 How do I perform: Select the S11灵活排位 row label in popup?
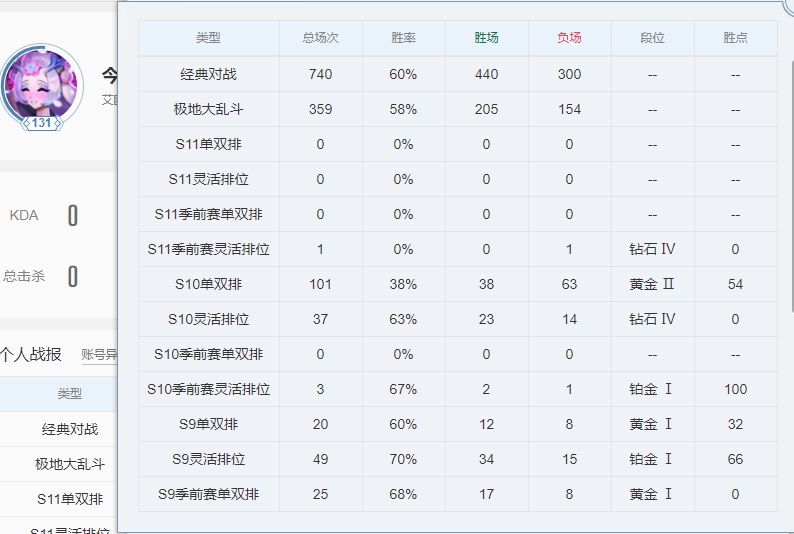point(209,179)
